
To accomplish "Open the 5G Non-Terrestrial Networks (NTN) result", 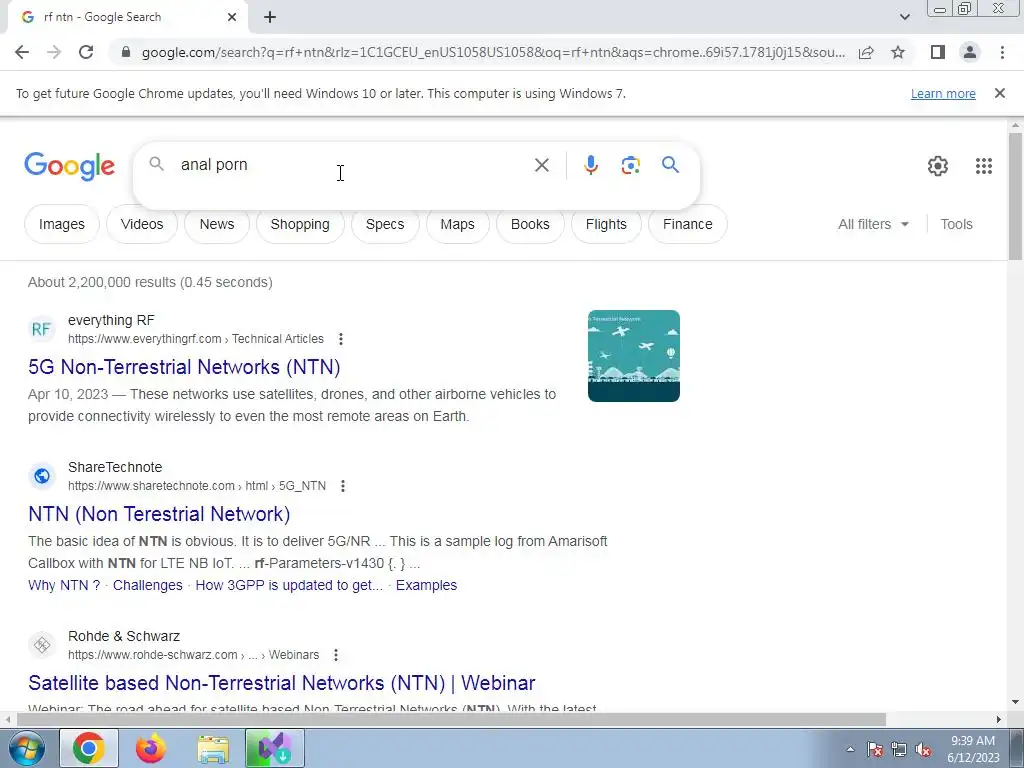I will [x=184, y=367].
